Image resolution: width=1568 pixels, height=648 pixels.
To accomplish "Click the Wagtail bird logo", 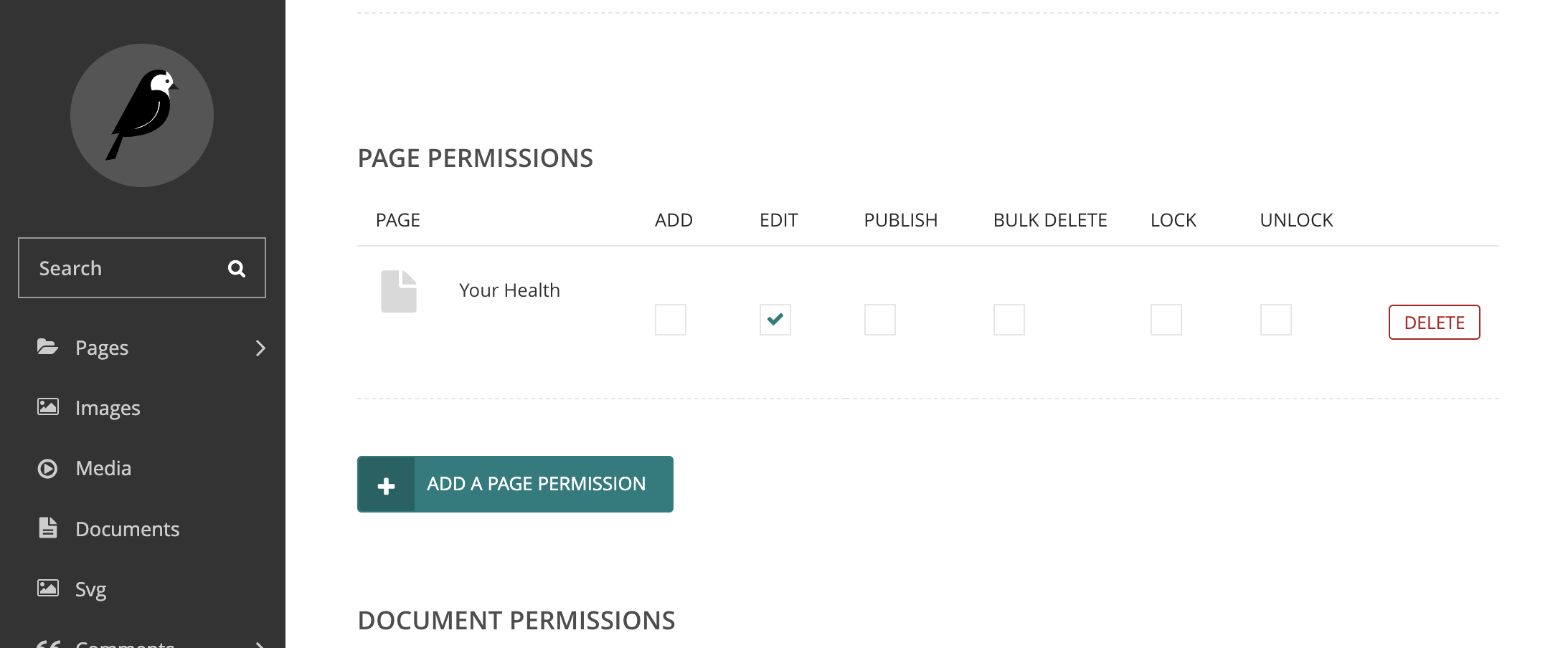I will click(142, 115).
